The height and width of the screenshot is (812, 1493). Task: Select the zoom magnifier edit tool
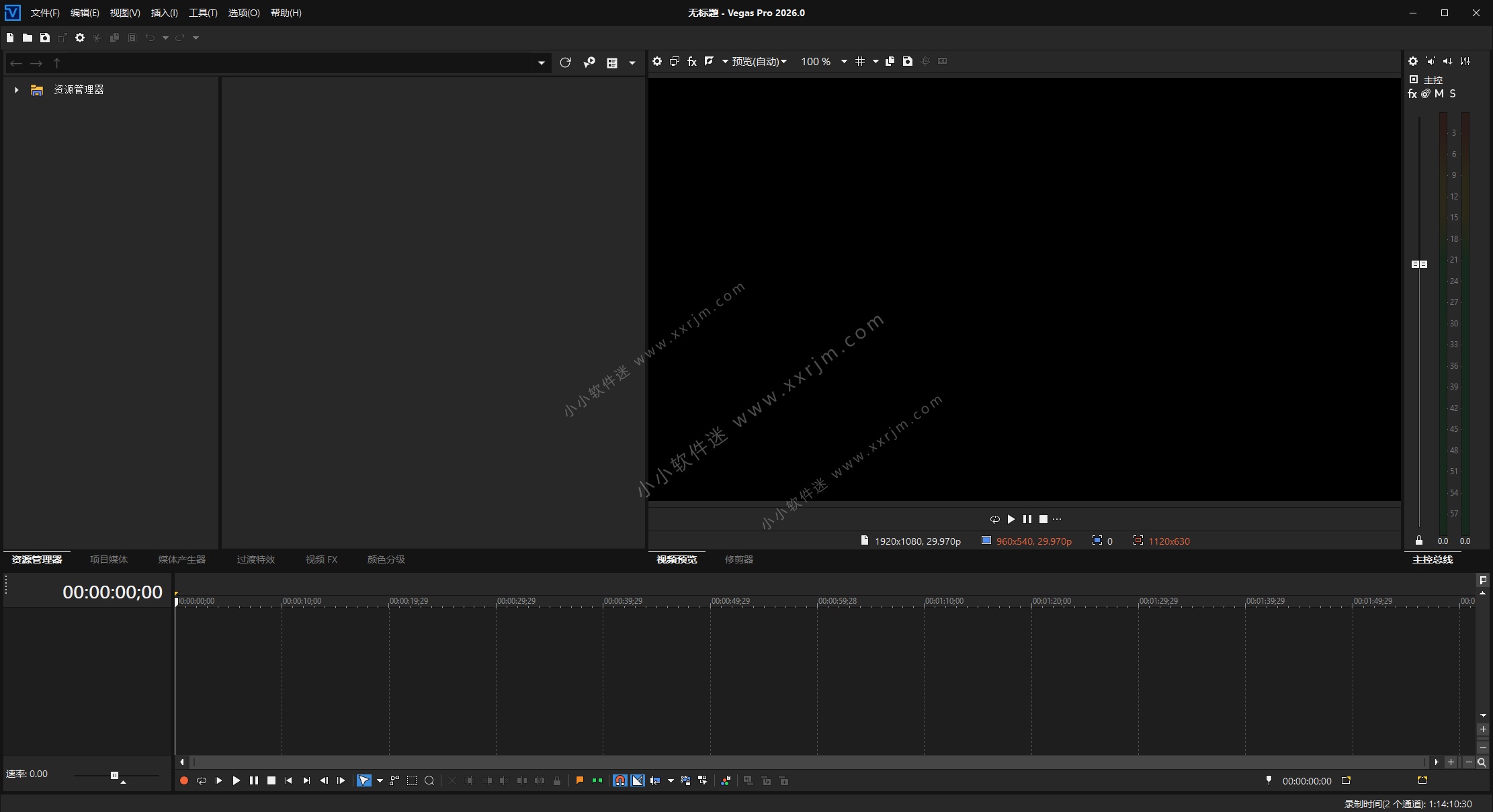[x=429, y=780]
